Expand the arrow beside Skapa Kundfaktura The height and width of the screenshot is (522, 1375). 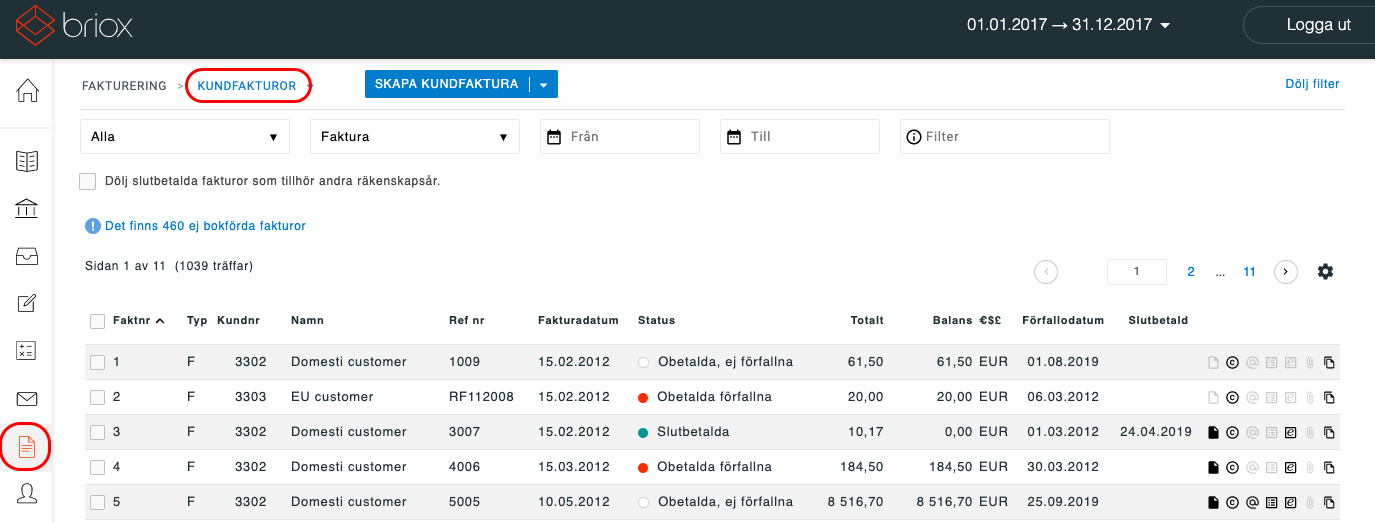[543, 85]
